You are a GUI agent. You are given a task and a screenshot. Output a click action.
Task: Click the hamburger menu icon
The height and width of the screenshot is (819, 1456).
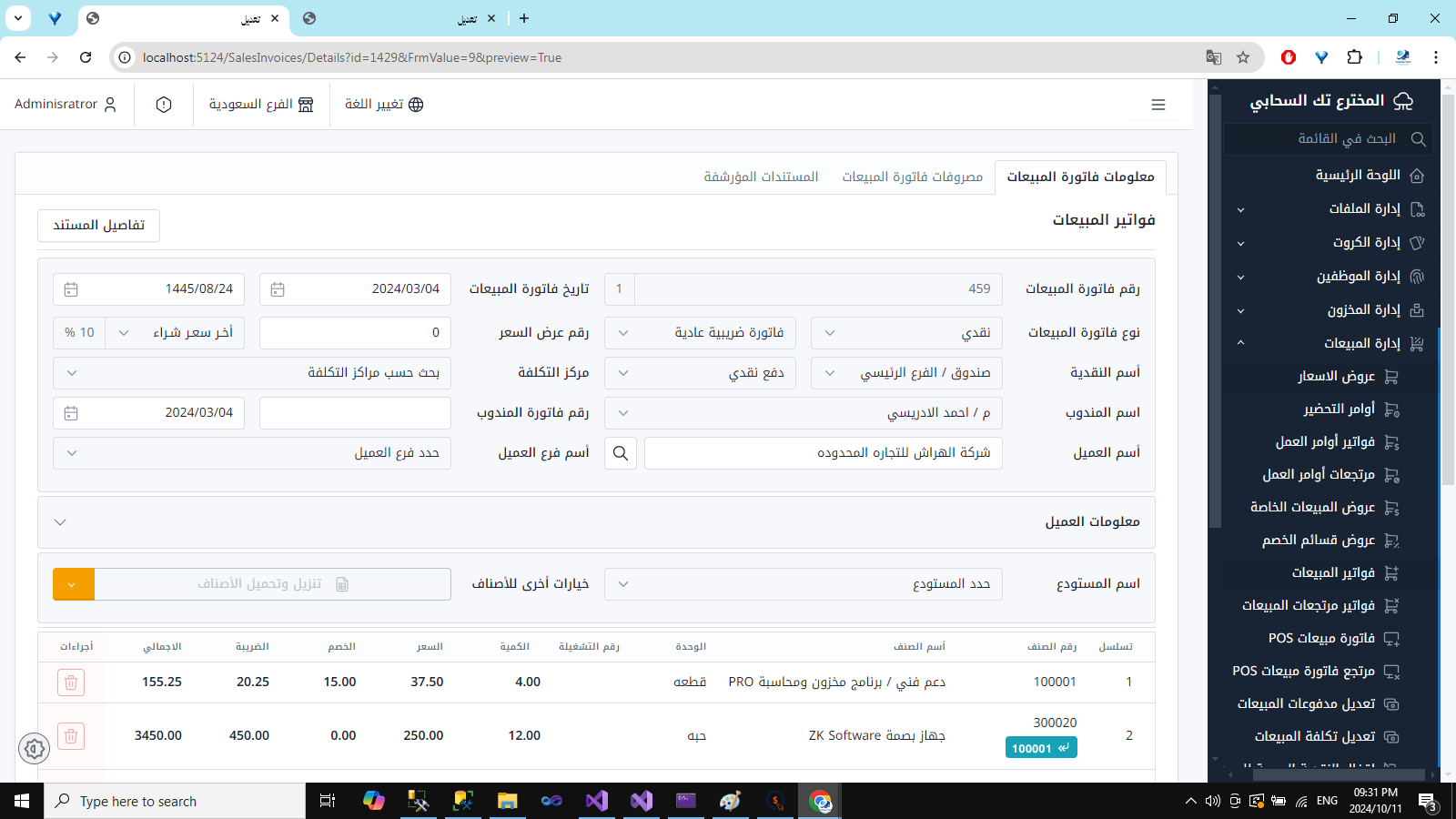coord(1158,105)
